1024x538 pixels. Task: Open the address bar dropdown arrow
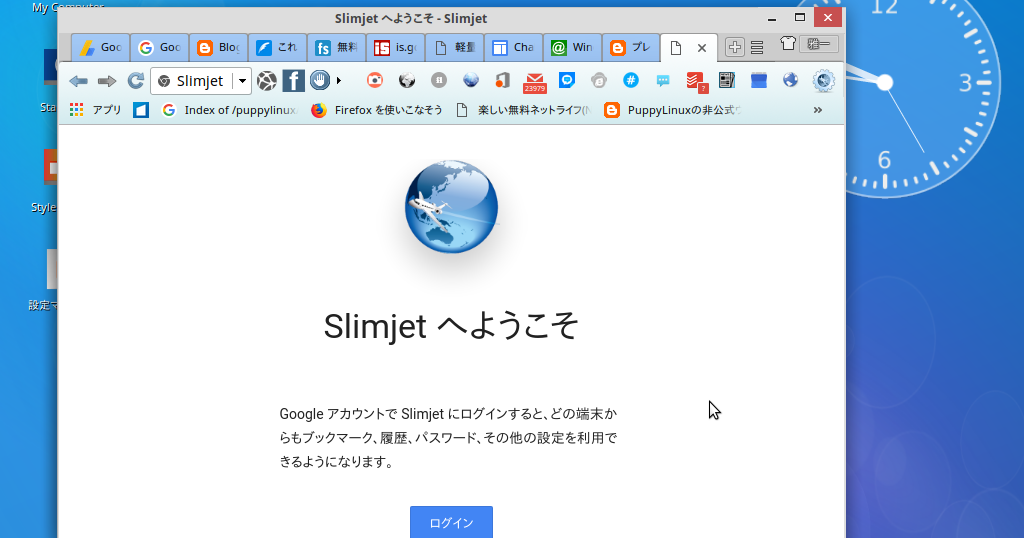coord(242,81)
